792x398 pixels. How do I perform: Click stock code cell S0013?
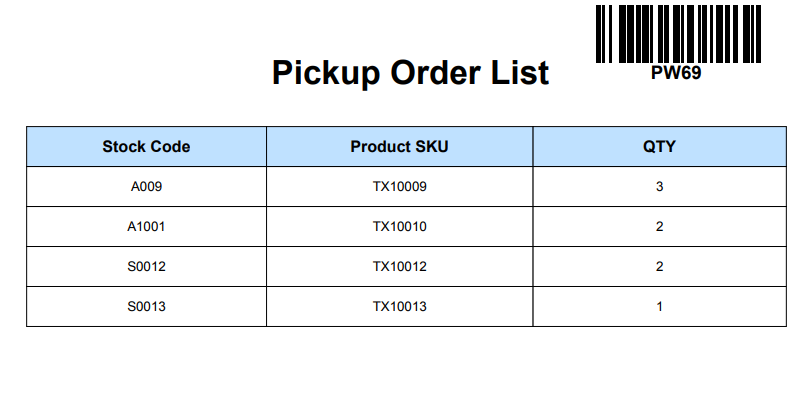pos(146,306)
